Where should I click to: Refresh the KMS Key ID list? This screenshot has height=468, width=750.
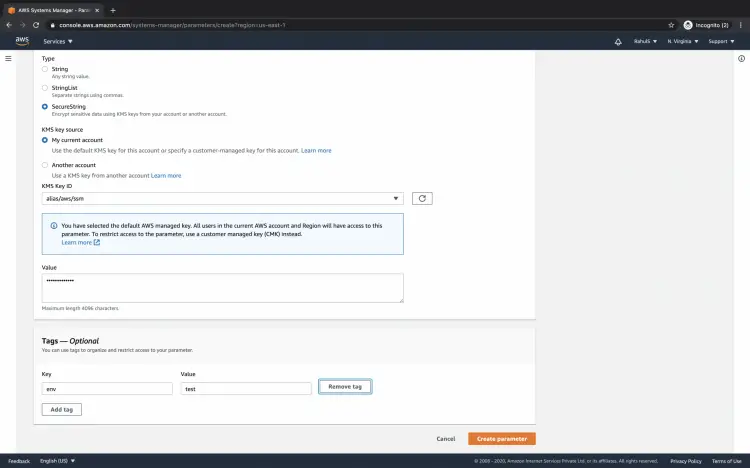pos(422,198)
